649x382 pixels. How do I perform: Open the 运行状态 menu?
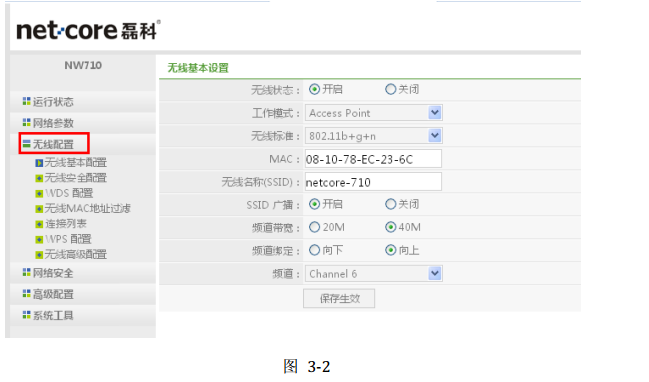pos(53,102)
